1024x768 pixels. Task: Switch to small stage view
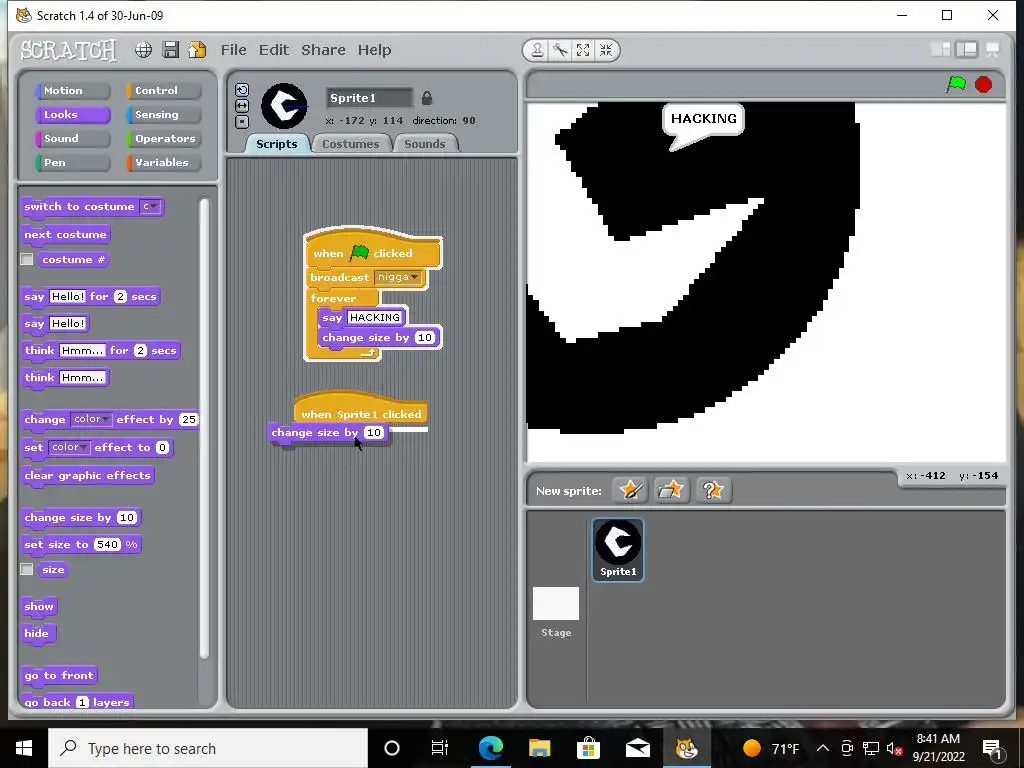(940, 50)
